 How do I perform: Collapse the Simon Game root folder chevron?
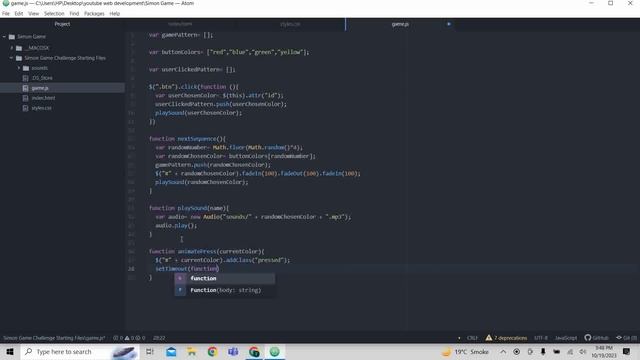[x=4, y=37]
